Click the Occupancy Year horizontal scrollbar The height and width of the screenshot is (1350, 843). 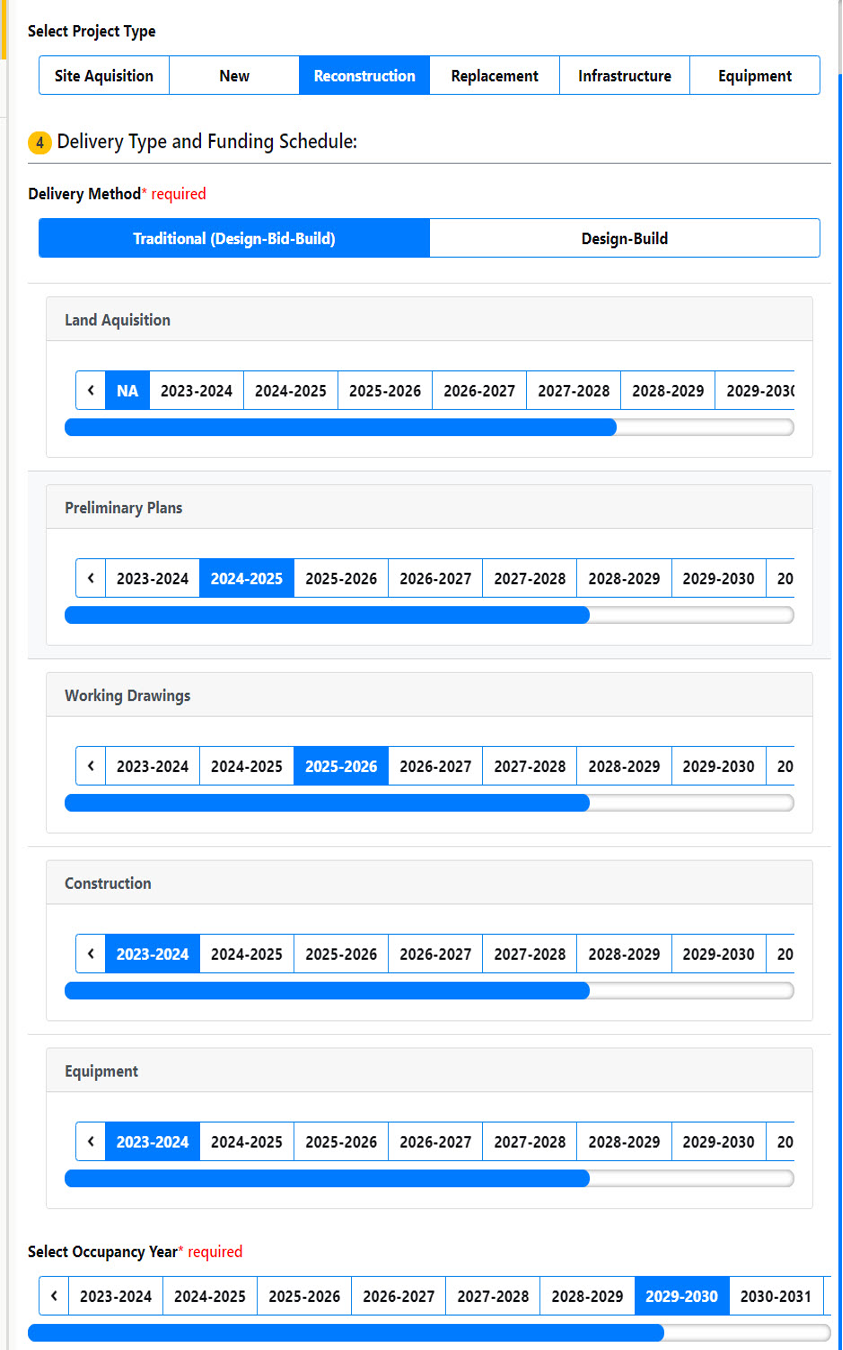point(429,1332)
